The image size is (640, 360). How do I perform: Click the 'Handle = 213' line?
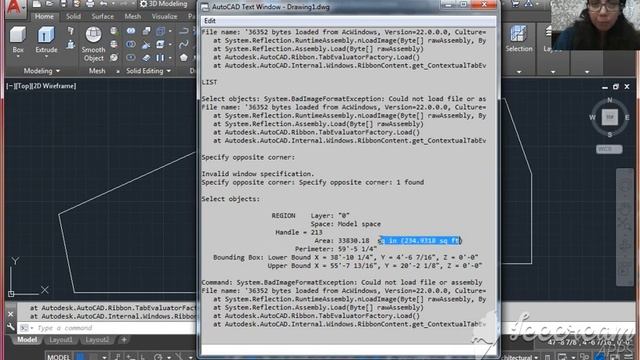(299, 232)
